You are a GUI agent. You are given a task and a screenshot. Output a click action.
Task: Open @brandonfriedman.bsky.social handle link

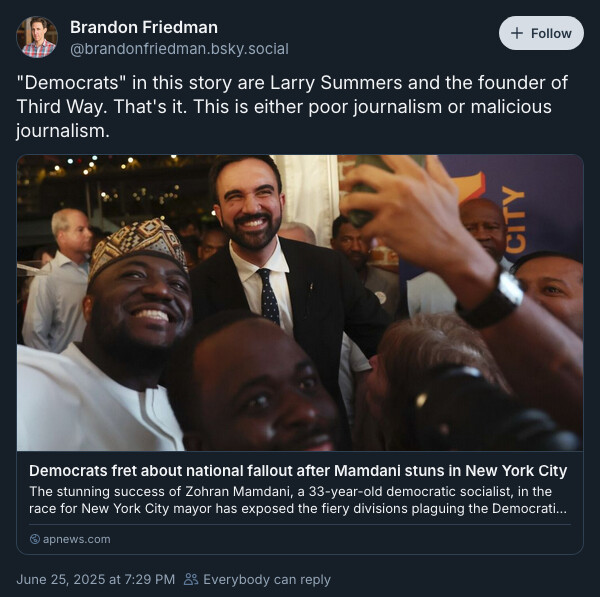coord(179,49)
